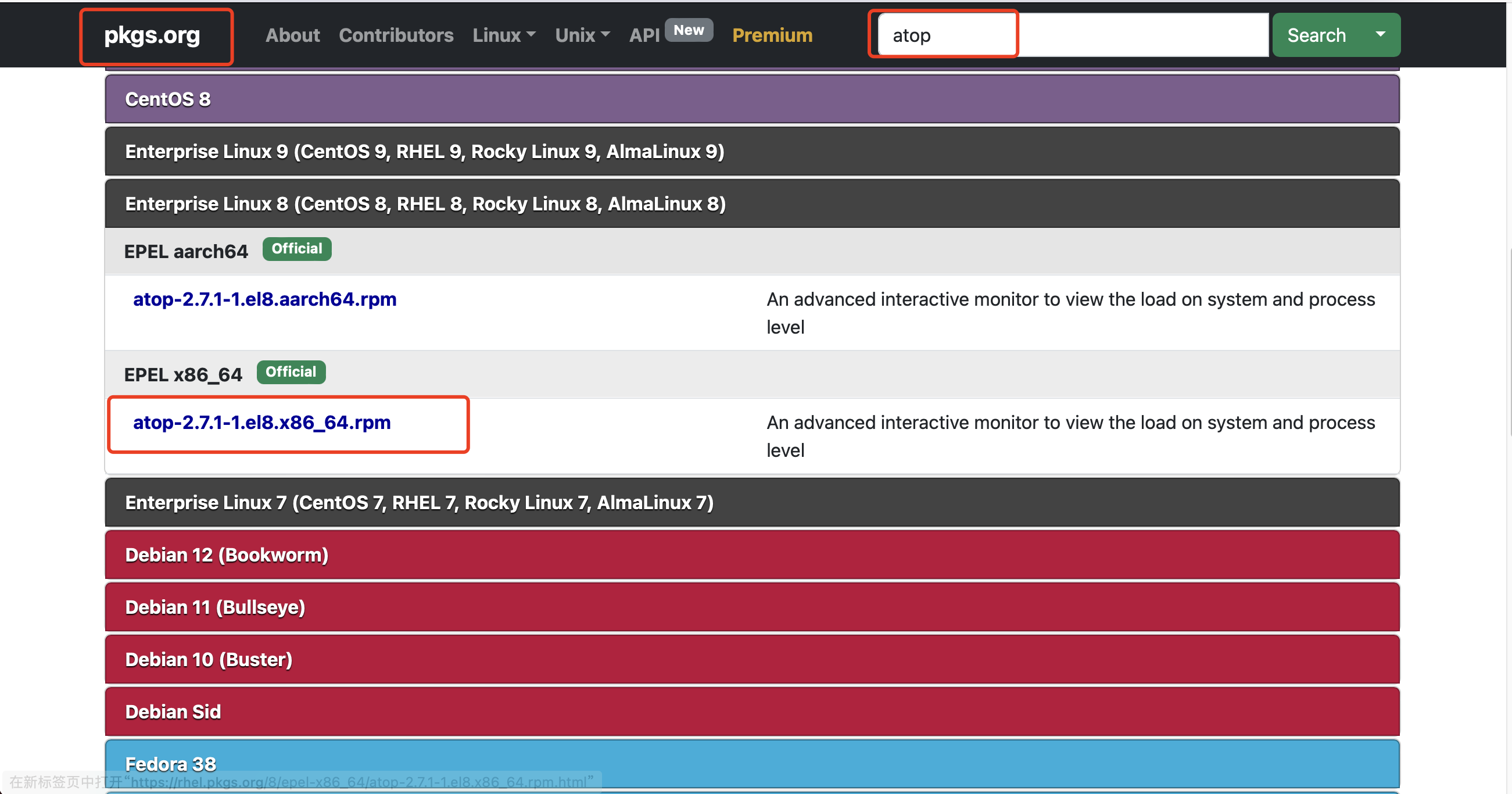This screenshot has height=794, width=1512.
Task: Collapse the Enterprise Linux 8 section
Action: coord(752,204)
